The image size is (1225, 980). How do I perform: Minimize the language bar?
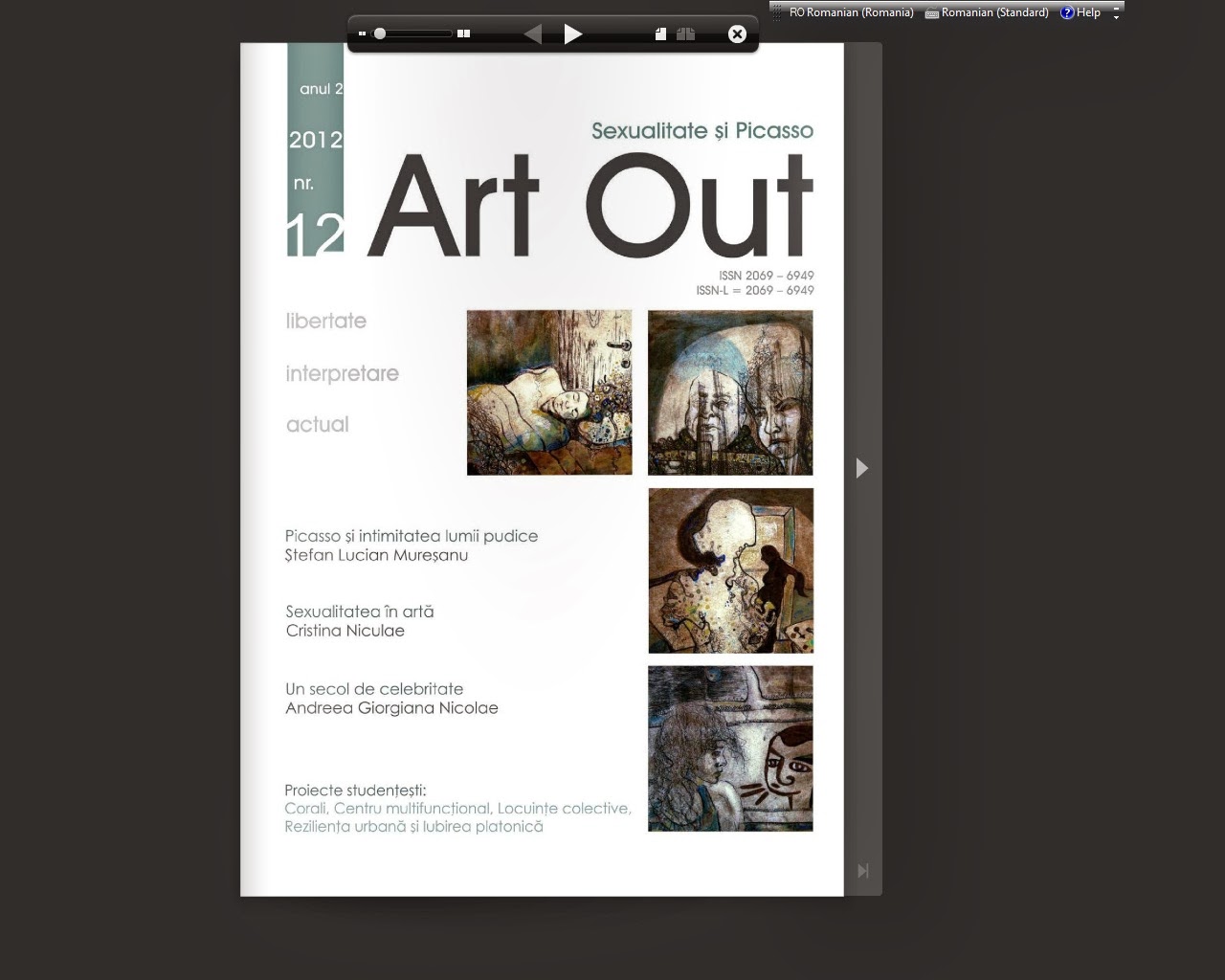point(1116,7)
